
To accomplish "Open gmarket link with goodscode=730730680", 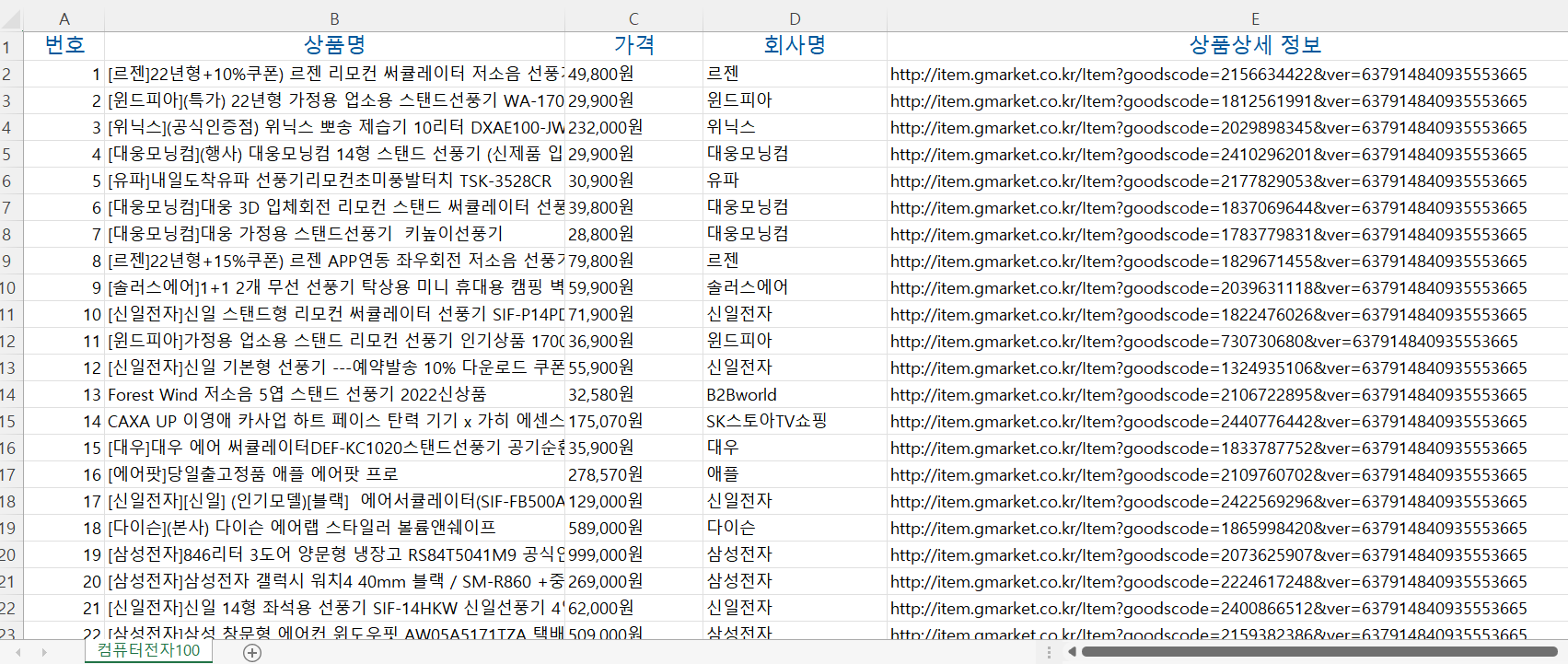I will [x=1203, y=342].
